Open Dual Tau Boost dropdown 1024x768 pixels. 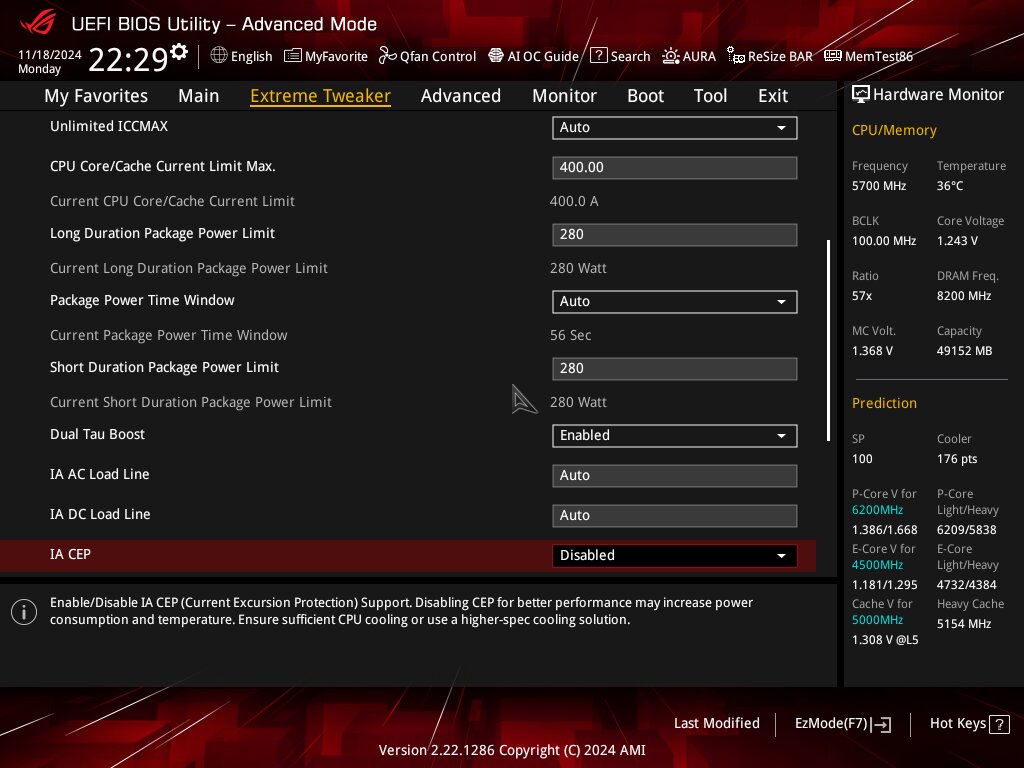[x=675, y=436]
